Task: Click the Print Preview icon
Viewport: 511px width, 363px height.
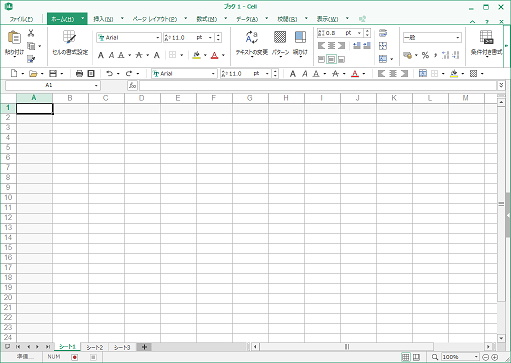Action: [91, 73]
